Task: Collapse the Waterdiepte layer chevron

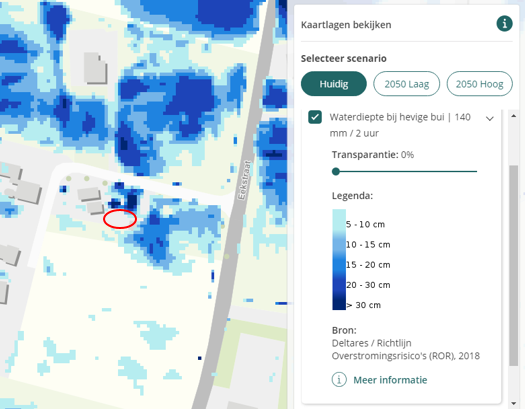Action: coord(490,119)
